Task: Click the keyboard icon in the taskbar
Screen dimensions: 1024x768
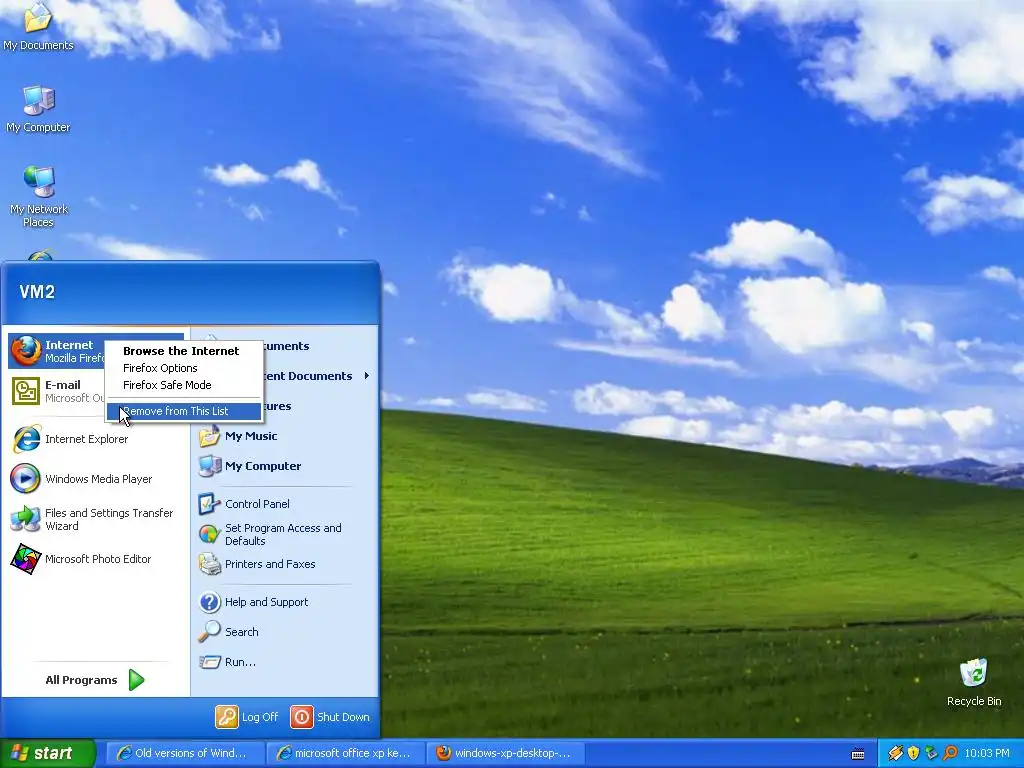Action: pos(858,754)
